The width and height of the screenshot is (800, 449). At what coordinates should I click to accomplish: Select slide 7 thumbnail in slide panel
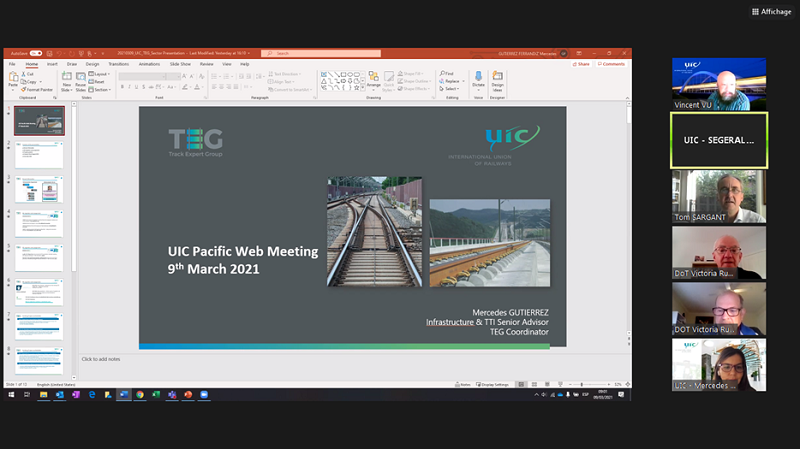(x=39, y=327)
